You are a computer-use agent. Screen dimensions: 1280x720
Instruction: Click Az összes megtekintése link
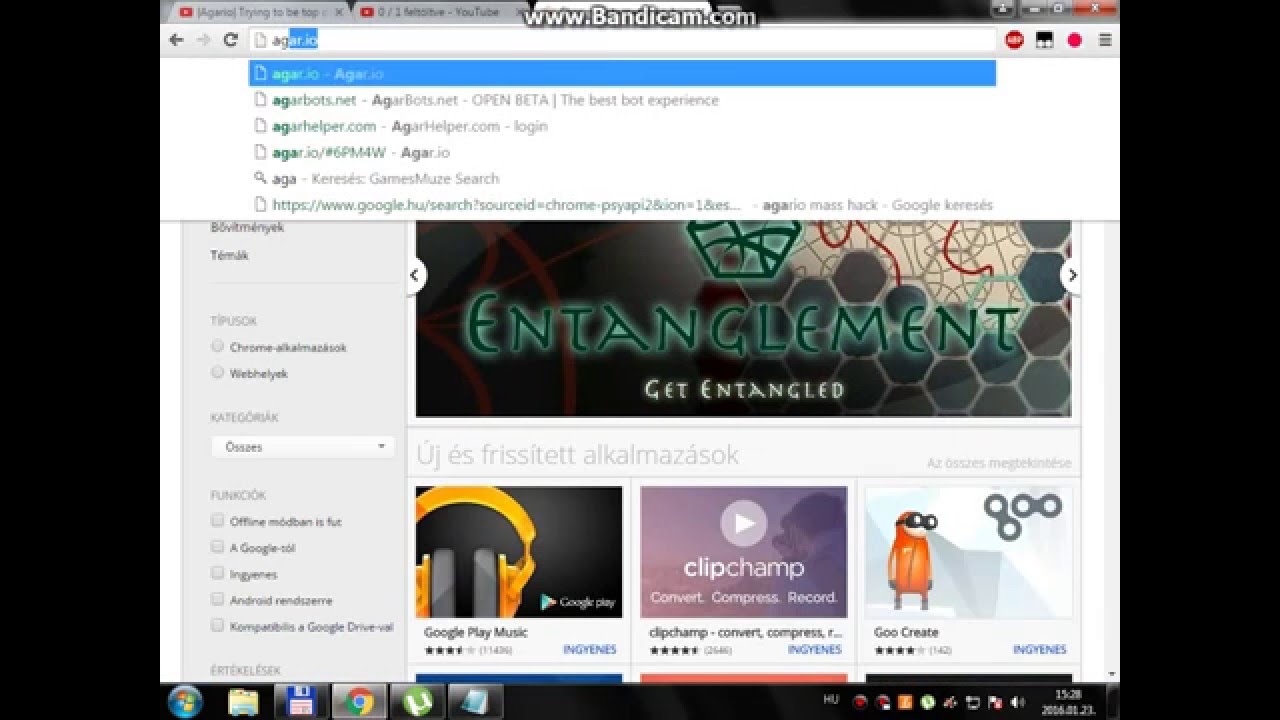pos(998,463)
